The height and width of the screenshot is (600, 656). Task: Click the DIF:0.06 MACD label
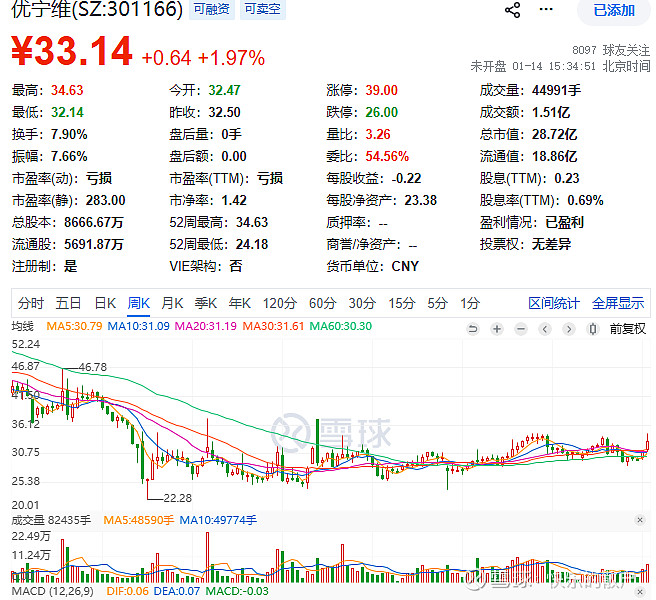pos(128,592)
